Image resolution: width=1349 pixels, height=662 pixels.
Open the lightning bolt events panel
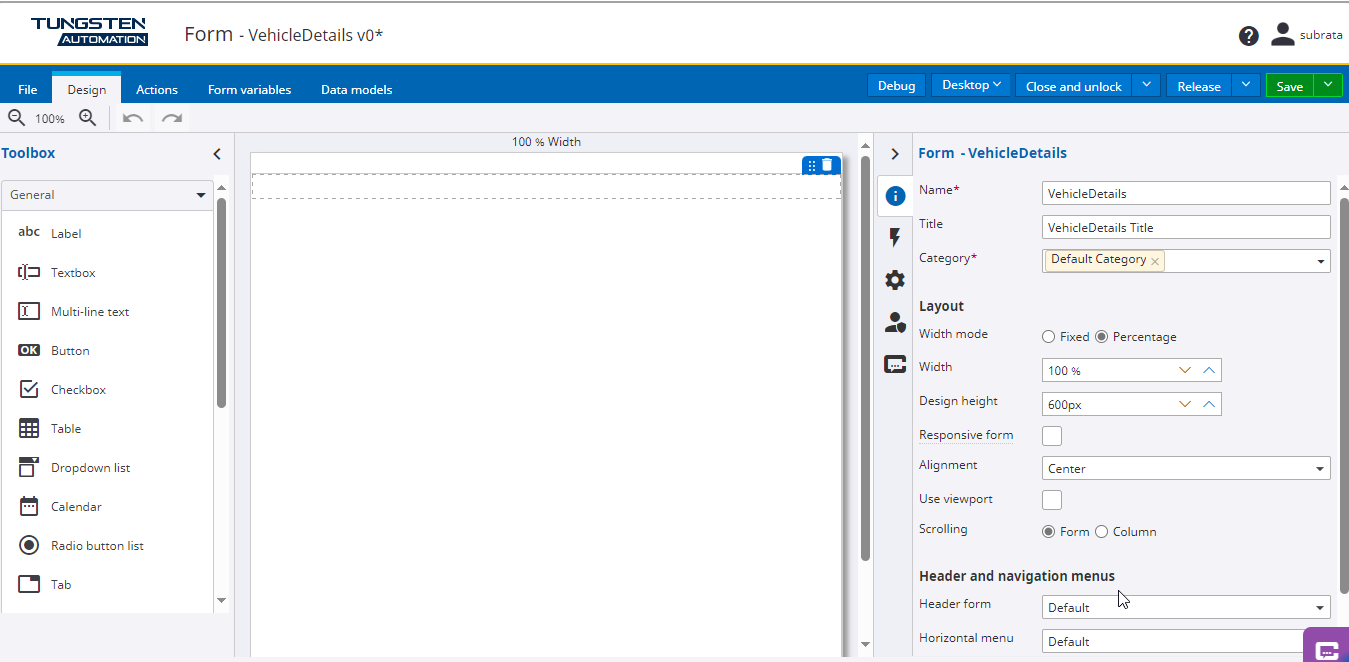pos(895,238)
